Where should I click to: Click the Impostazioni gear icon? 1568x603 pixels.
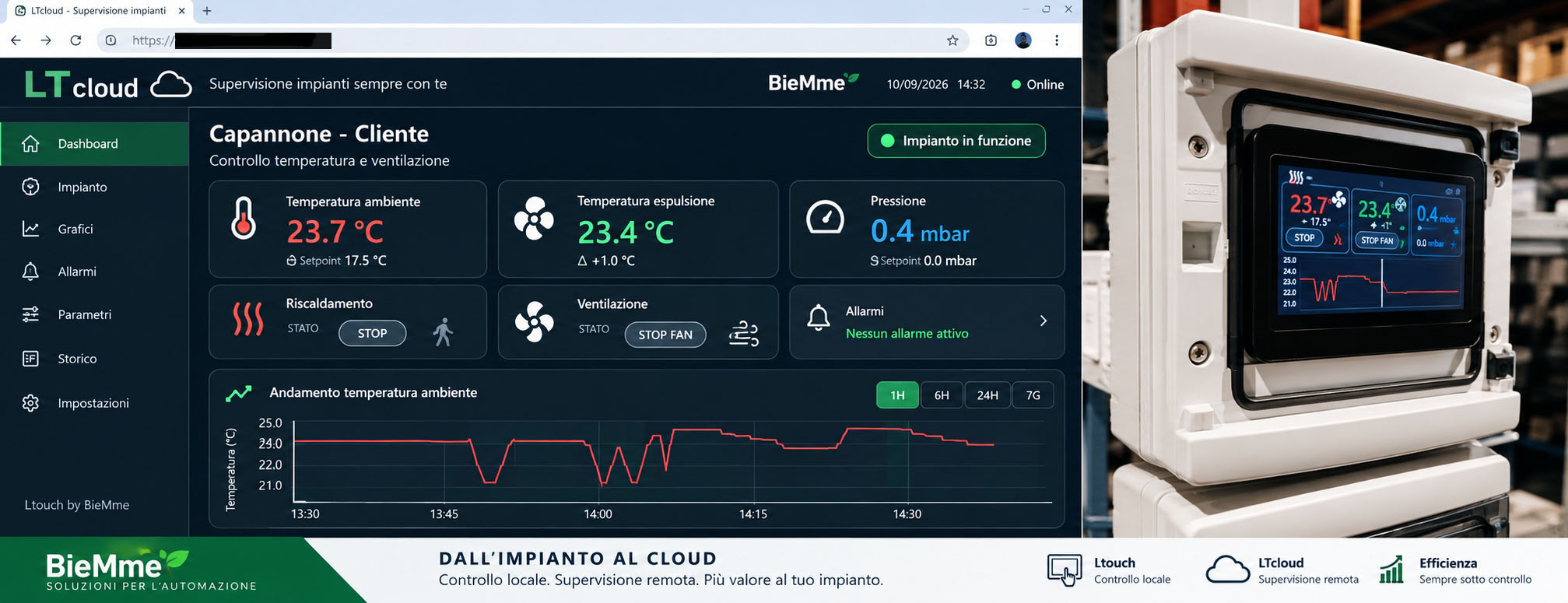[30, 403]
